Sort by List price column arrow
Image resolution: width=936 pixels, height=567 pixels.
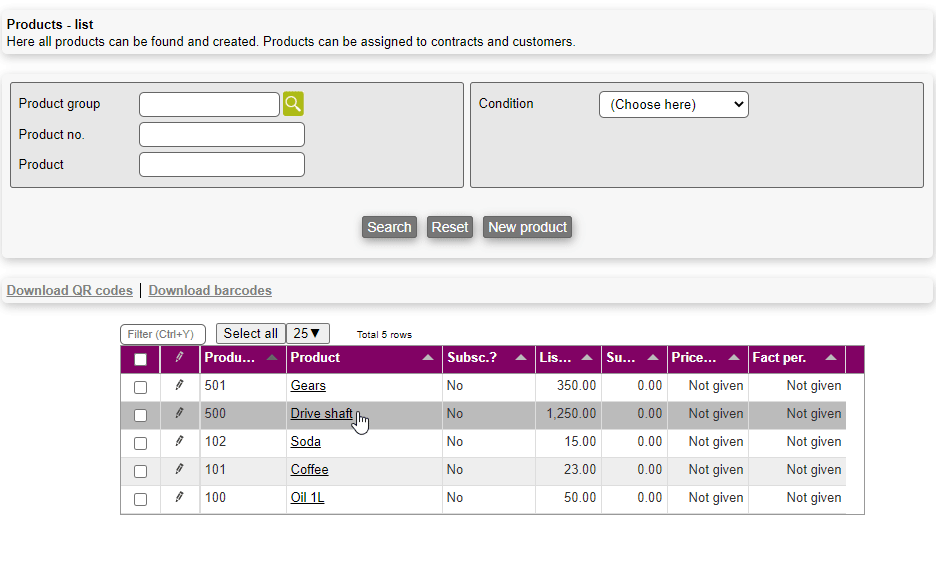tap(587, 358)
